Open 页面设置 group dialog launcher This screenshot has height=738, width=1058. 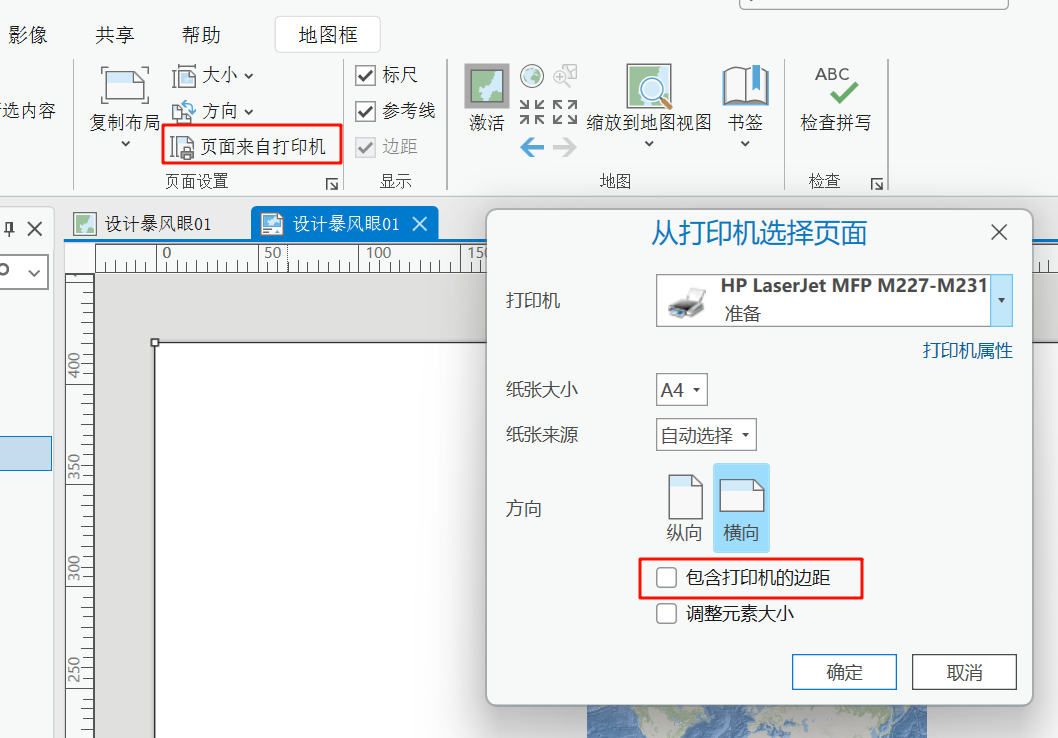pos(331,183)
